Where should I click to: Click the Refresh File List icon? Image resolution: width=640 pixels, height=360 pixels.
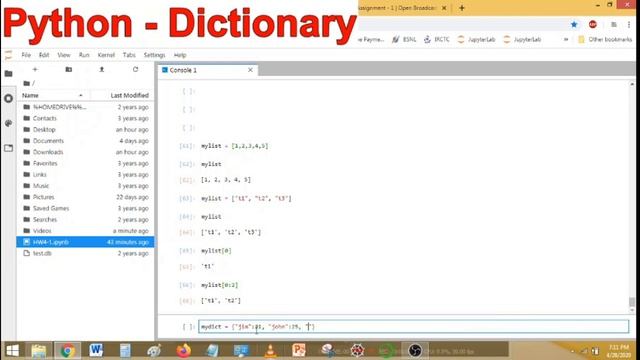click(x=136, y=70)
